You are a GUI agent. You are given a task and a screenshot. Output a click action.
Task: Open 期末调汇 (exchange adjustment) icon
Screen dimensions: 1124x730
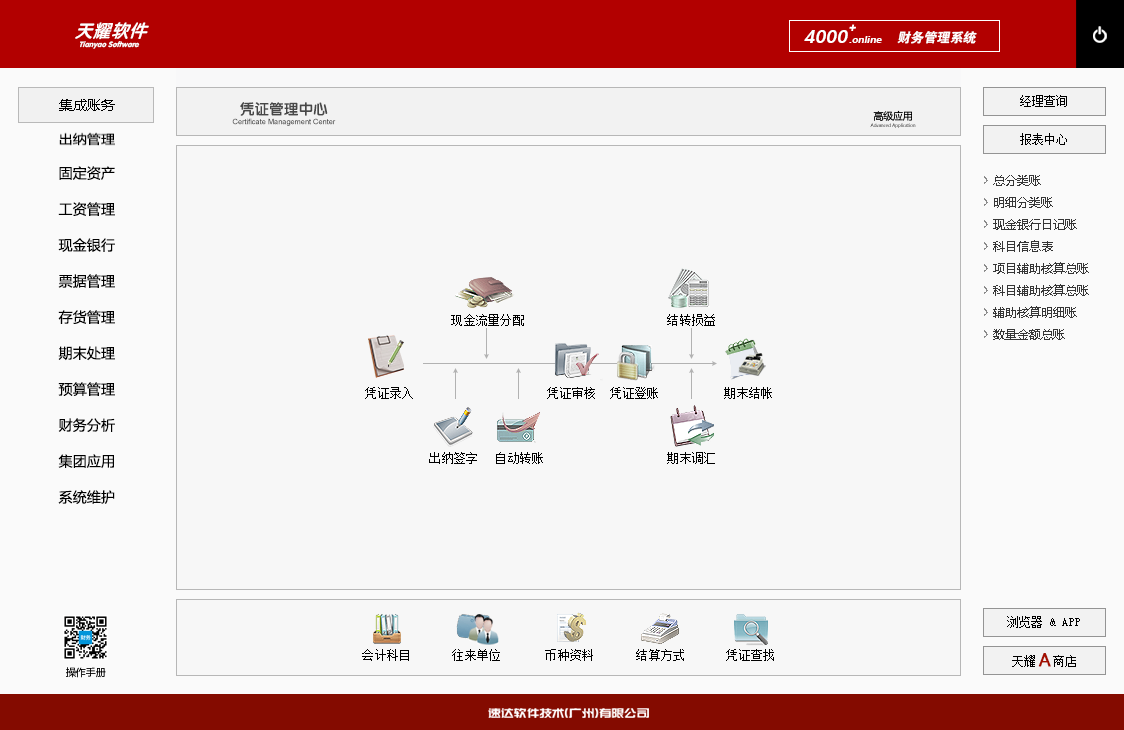coord(690,428)
